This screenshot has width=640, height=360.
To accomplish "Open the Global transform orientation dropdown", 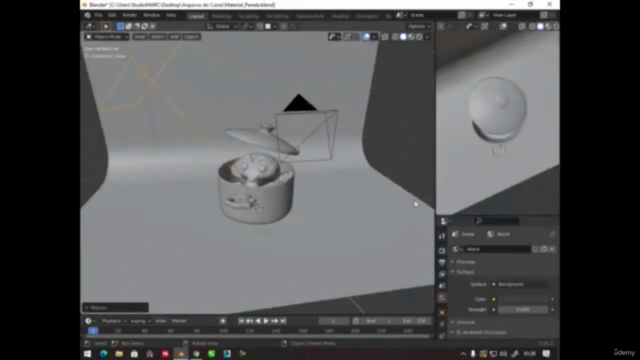I will click(222, 26).
